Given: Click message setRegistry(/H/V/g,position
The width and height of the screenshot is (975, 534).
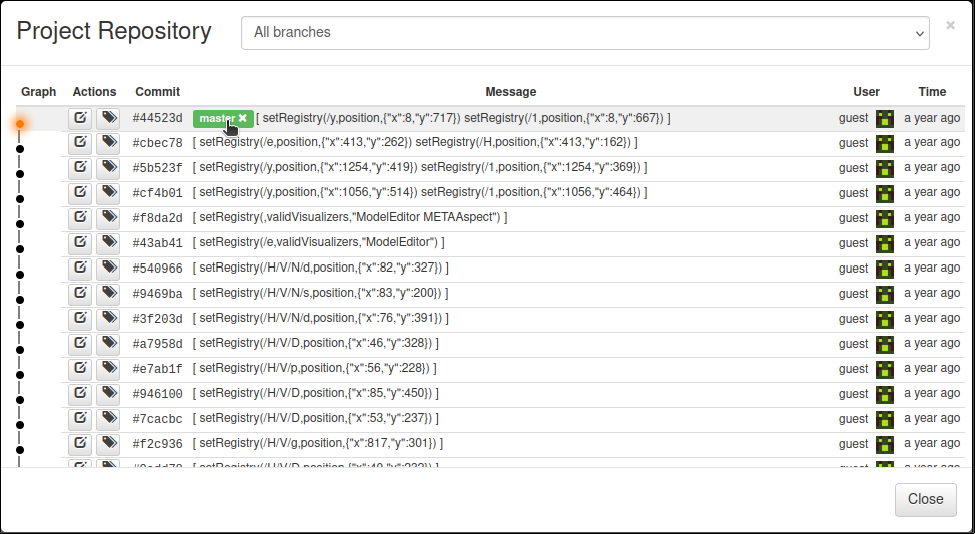Looking at the screenshot, I should coord(318,443).
